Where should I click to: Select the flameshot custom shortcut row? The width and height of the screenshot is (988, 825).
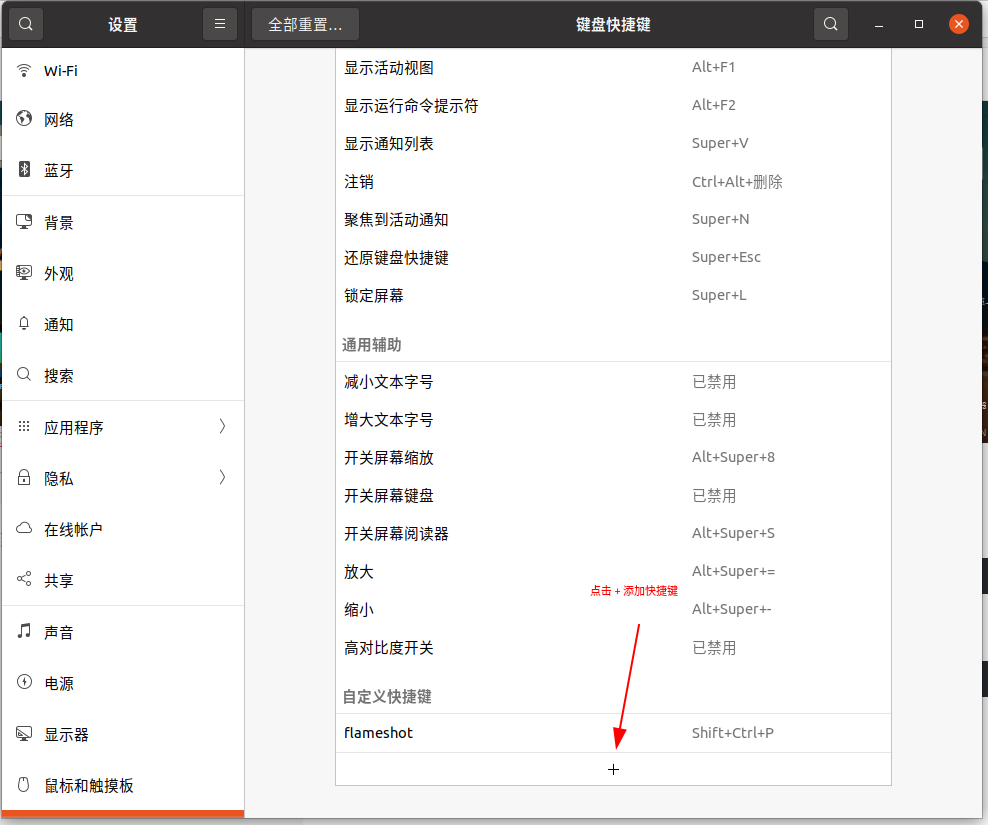613,733
